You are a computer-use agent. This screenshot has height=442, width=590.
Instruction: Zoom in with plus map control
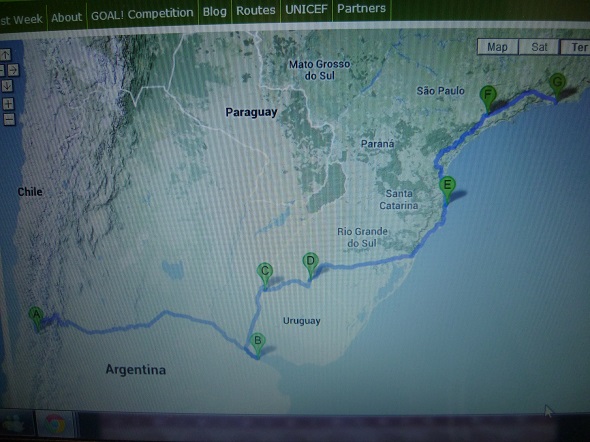point(8,103)
